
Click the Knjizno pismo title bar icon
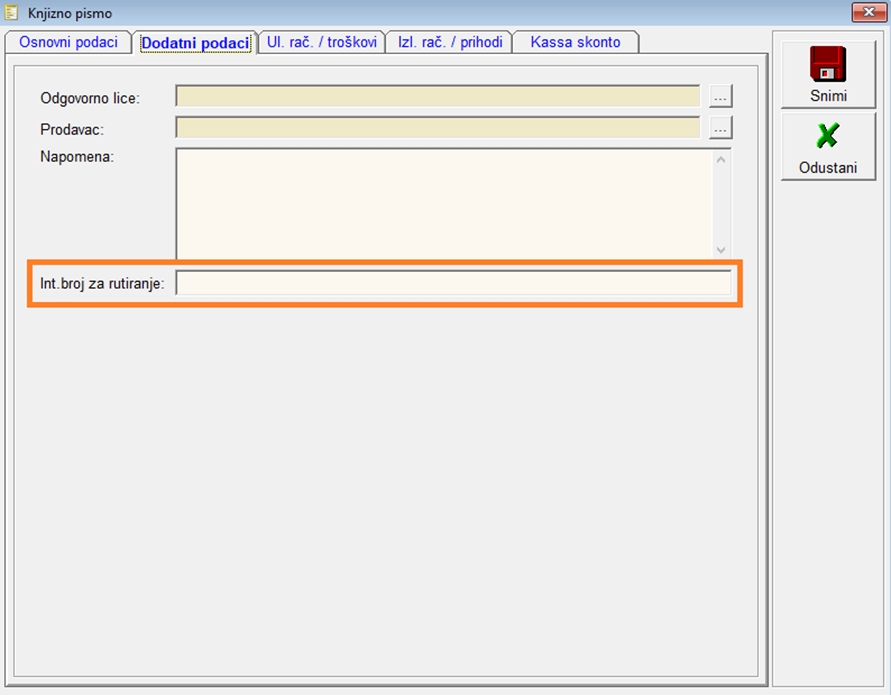coord(13,13)
